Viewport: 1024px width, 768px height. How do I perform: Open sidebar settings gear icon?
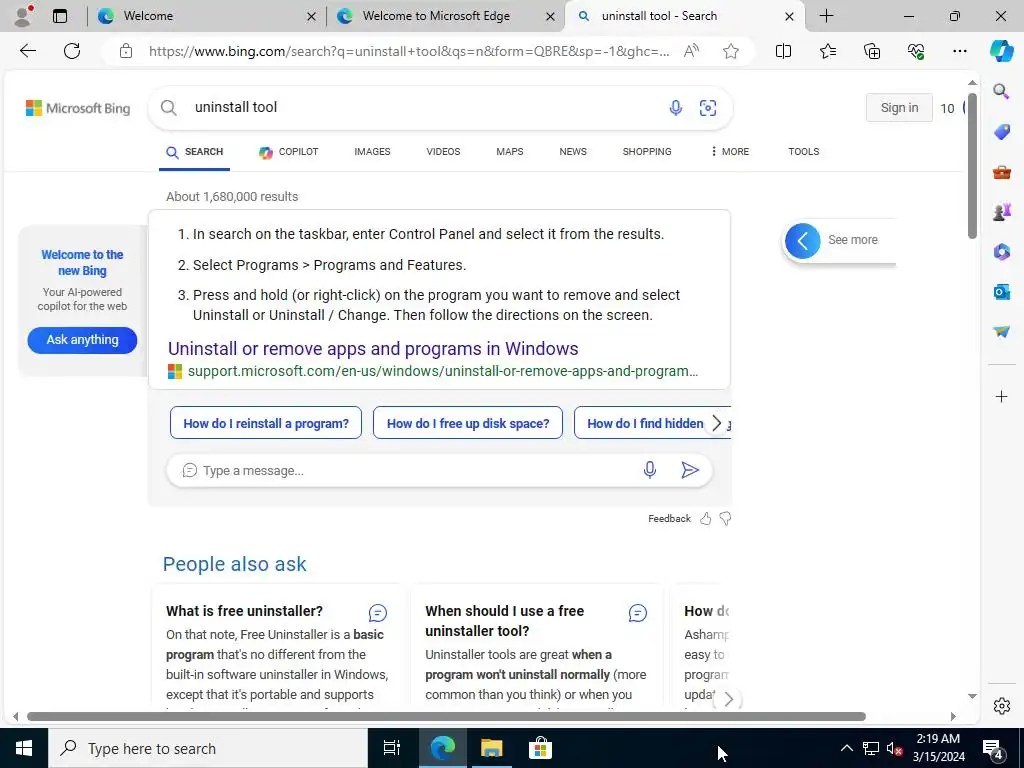(1001, 706)
